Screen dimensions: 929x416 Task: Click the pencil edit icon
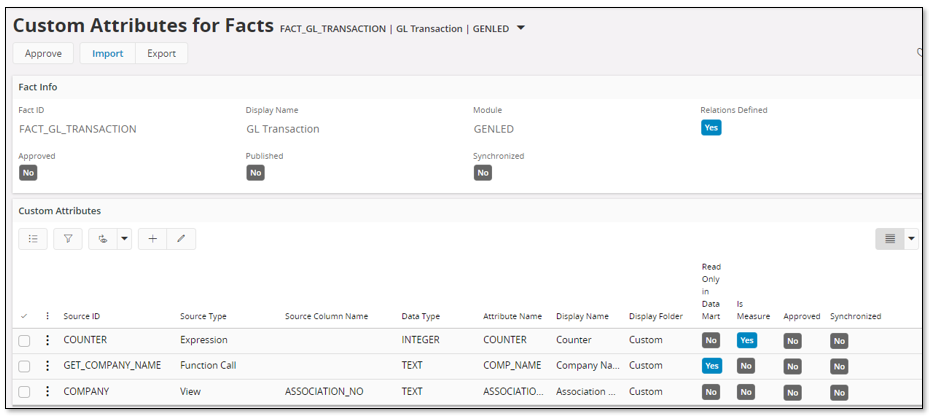click(181, 239)
